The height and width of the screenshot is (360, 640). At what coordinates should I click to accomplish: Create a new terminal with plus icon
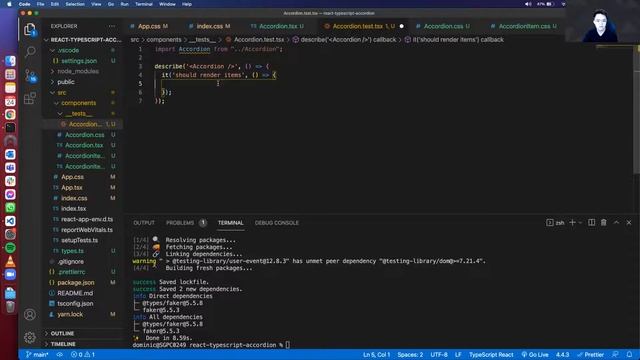click(572, 222)
